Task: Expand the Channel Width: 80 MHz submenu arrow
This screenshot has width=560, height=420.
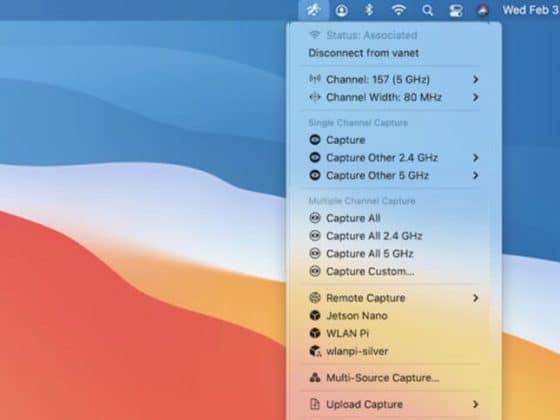Action: pyautogui.click(x=475, y=97)
